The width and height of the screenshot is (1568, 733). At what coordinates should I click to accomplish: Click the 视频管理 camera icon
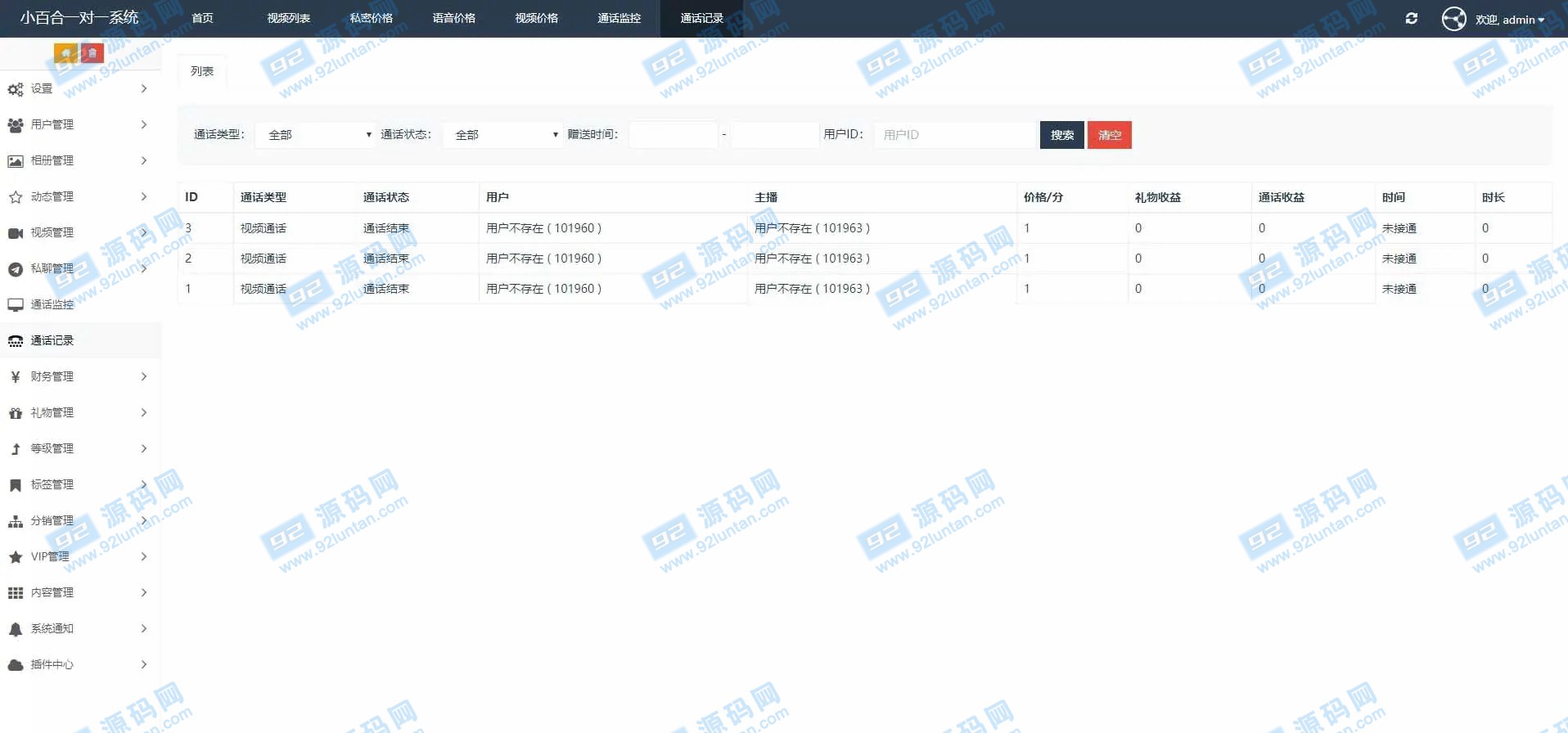point(15,233)
